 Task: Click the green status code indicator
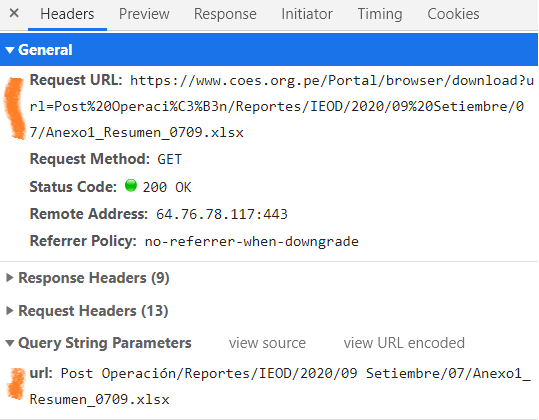[131, 186]
